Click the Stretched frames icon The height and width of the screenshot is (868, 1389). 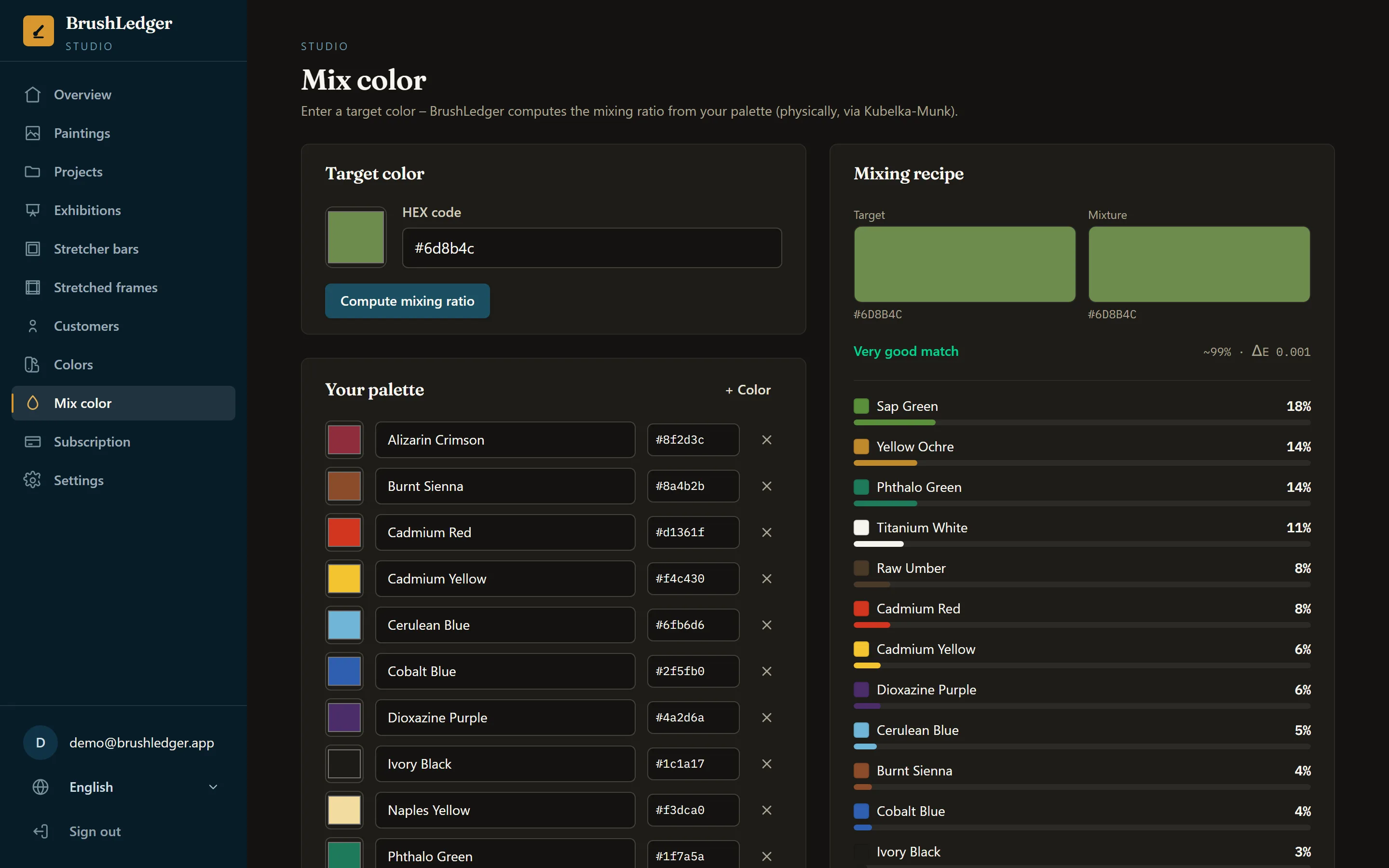click(33, 287)
